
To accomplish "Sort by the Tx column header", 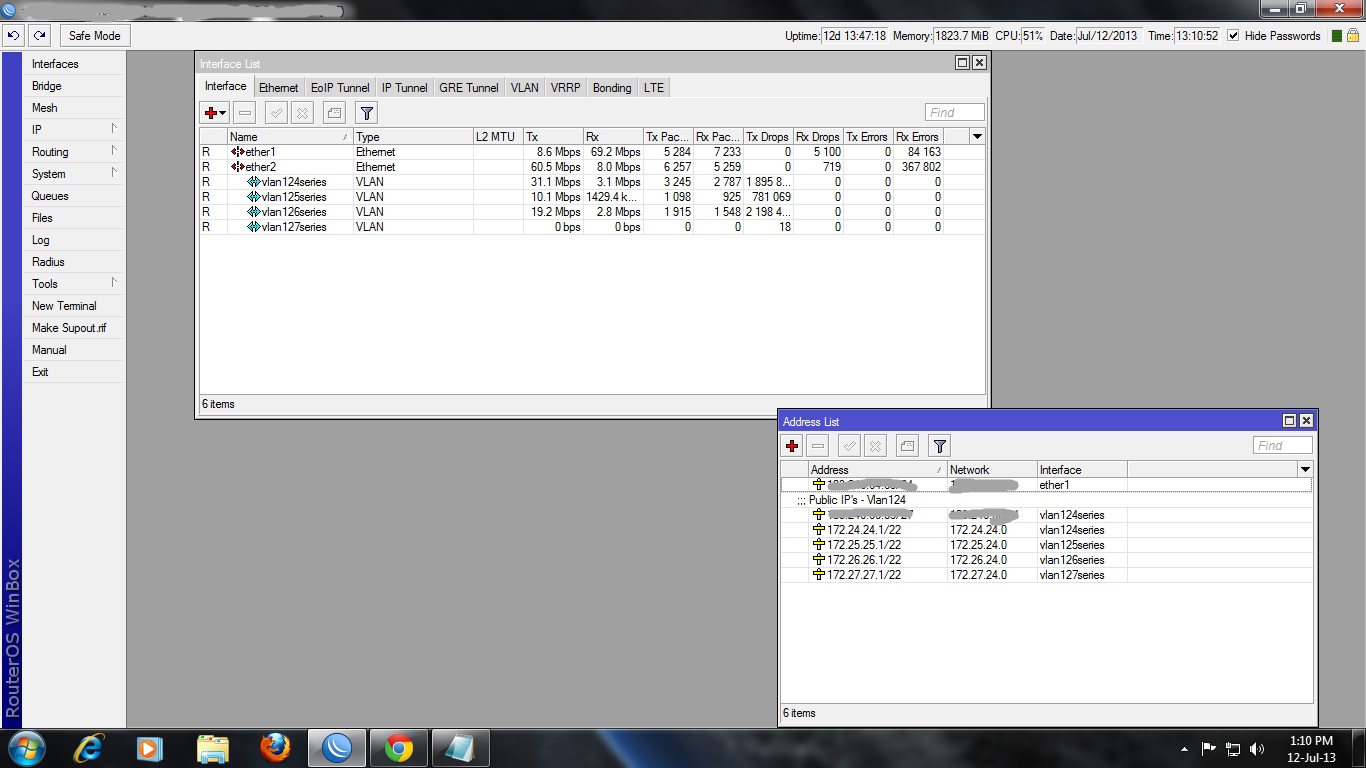I will click(553, 137).
